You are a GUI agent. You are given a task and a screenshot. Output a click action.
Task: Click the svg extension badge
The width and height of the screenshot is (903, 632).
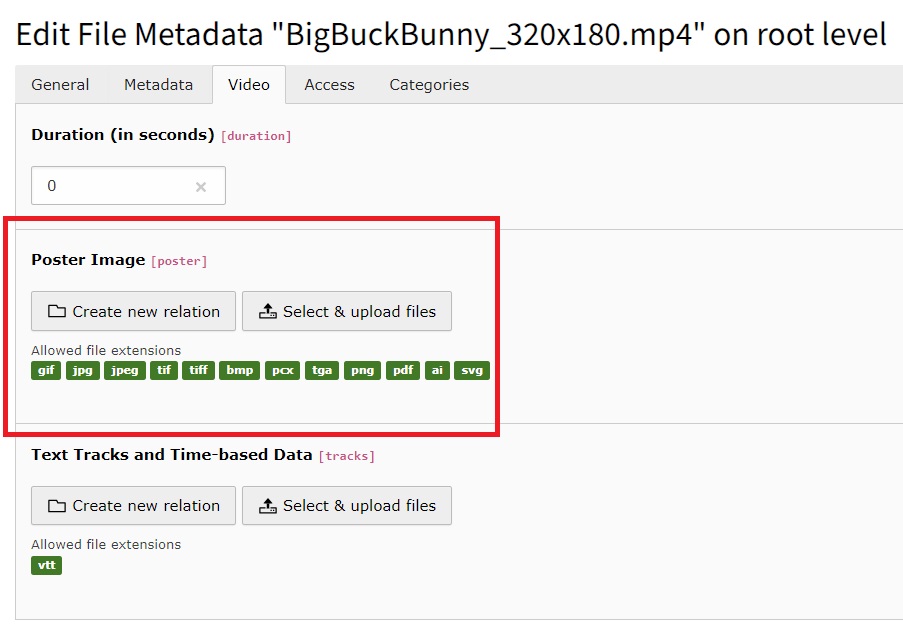[x=472, y=370]
